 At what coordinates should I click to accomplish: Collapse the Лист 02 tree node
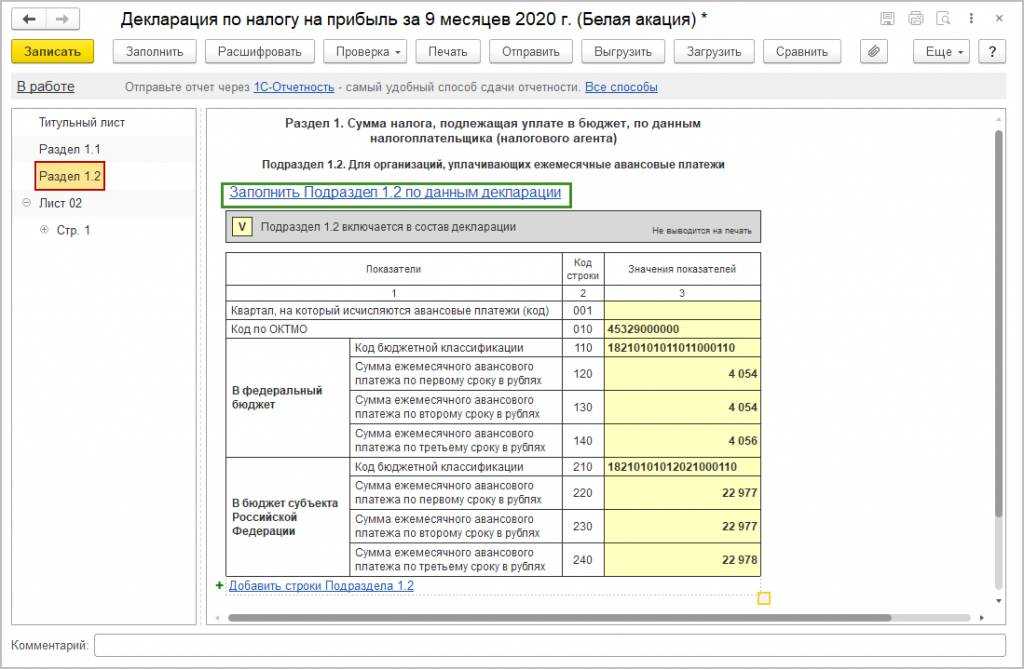tap(25, 203)
